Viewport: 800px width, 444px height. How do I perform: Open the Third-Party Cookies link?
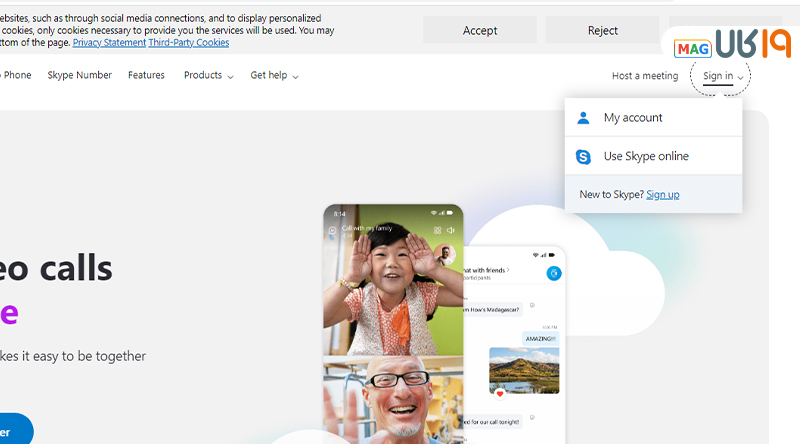(189, 42)
